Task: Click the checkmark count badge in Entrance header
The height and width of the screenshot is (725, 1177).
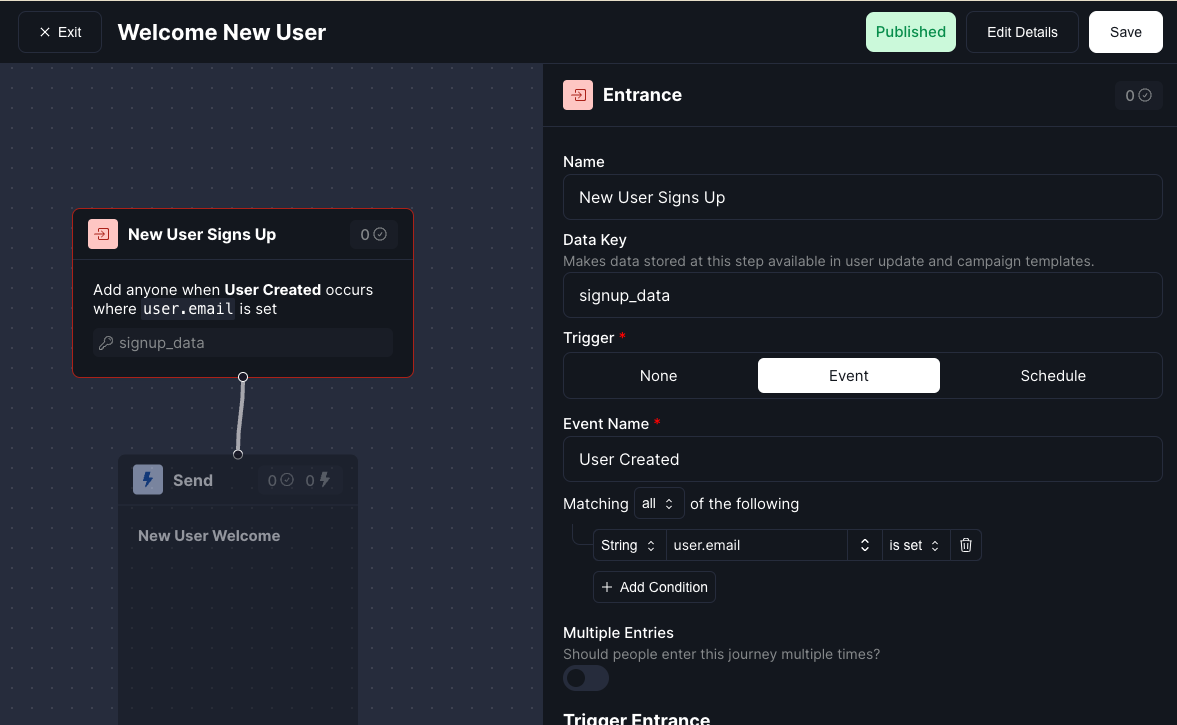Action: pyautogui.click(x=1138, y=95)
